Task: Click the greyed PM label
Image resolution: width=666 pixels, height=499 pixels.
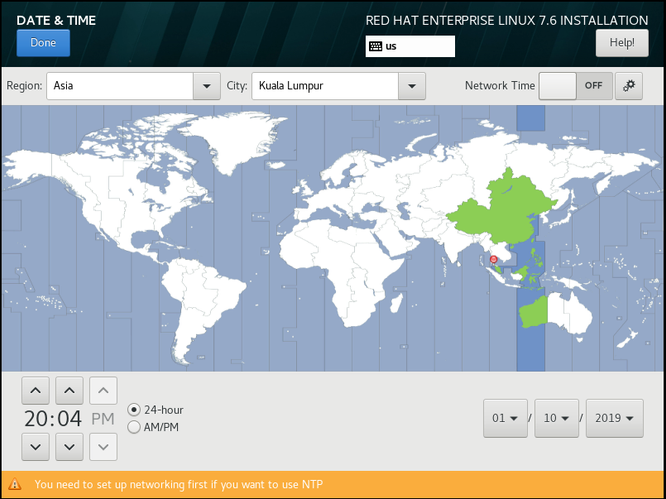Action: (103, 419)
